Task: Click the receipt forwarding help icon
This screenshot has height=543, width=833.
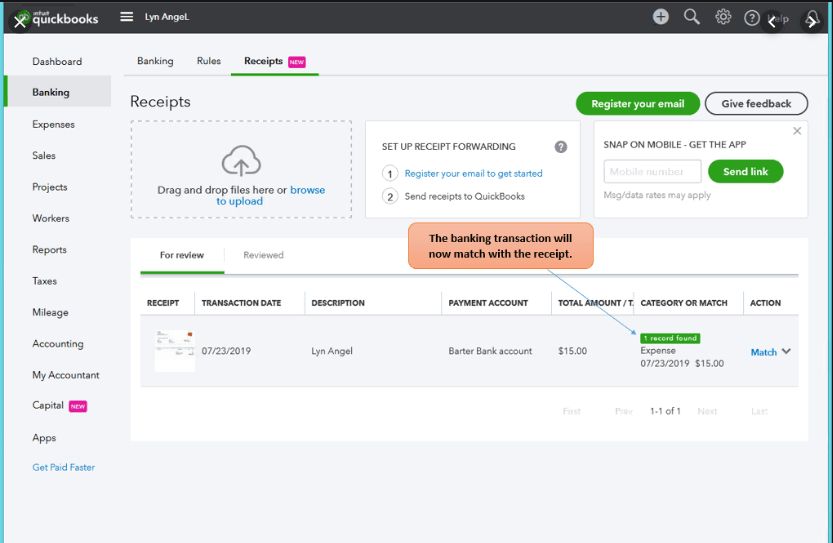Action: point(560,147)
